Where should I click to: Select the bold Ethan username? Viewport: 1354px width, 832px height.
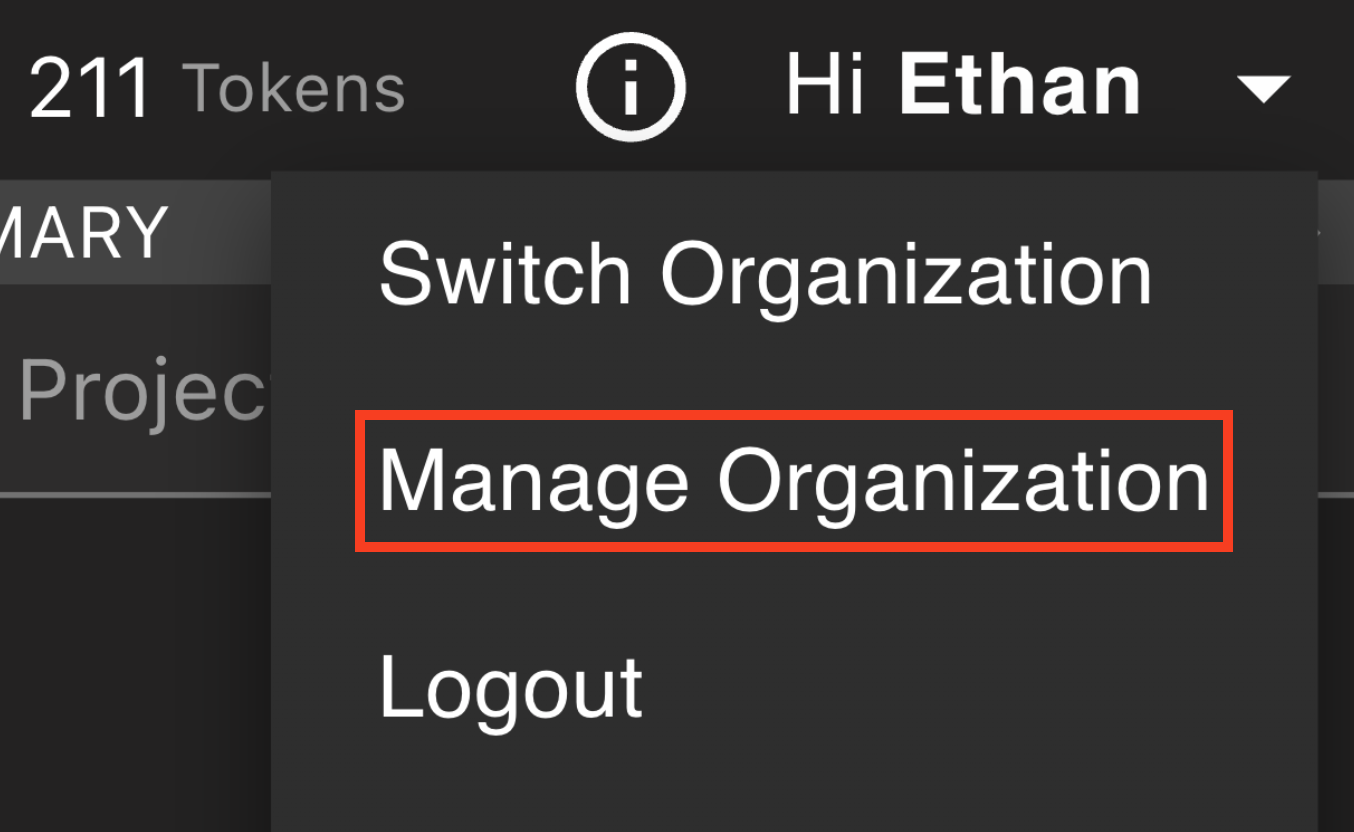pyautogui.click(x=1020, y=86)
